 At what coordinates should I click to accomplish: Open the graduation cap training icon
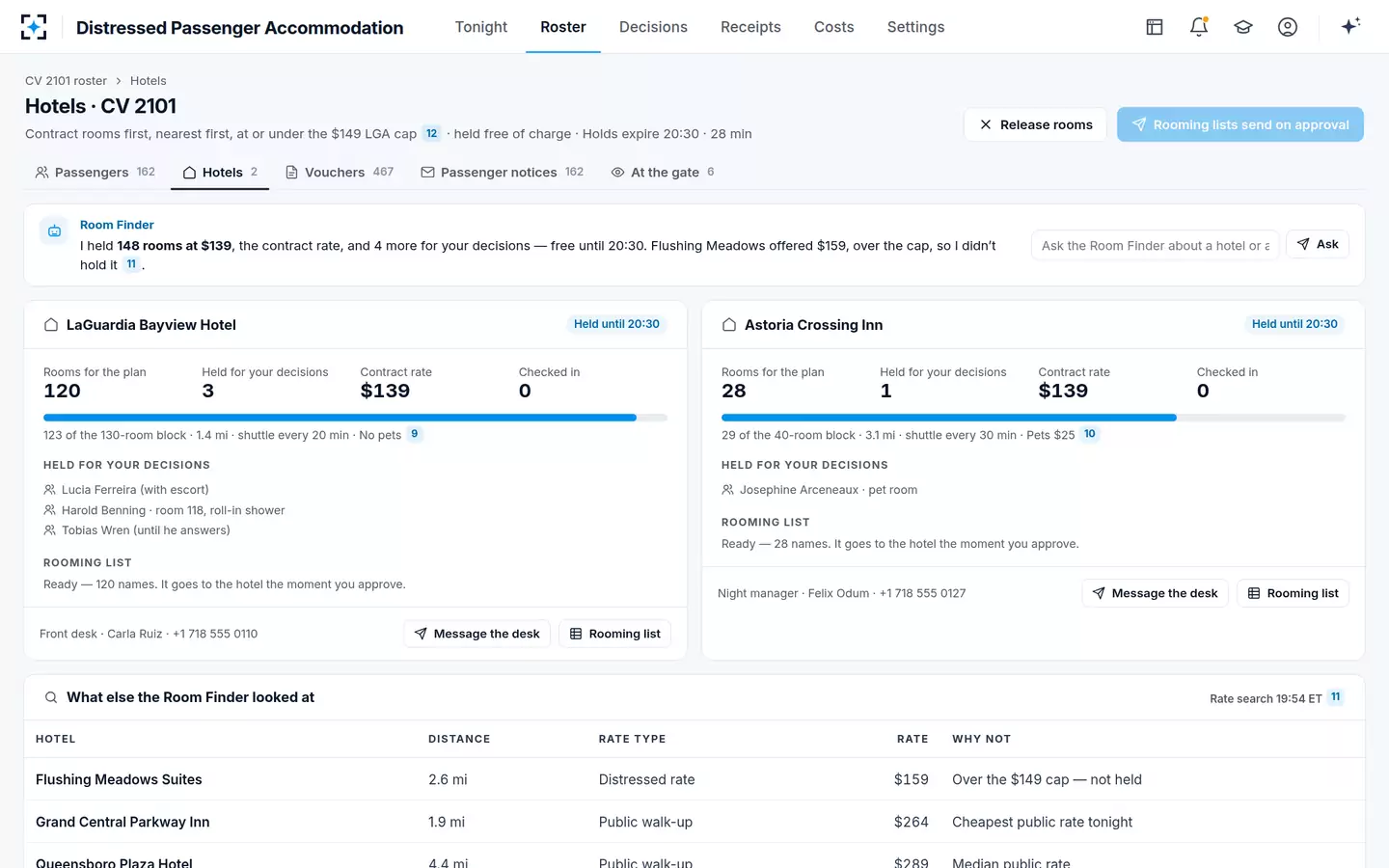tap(1243, 27)
